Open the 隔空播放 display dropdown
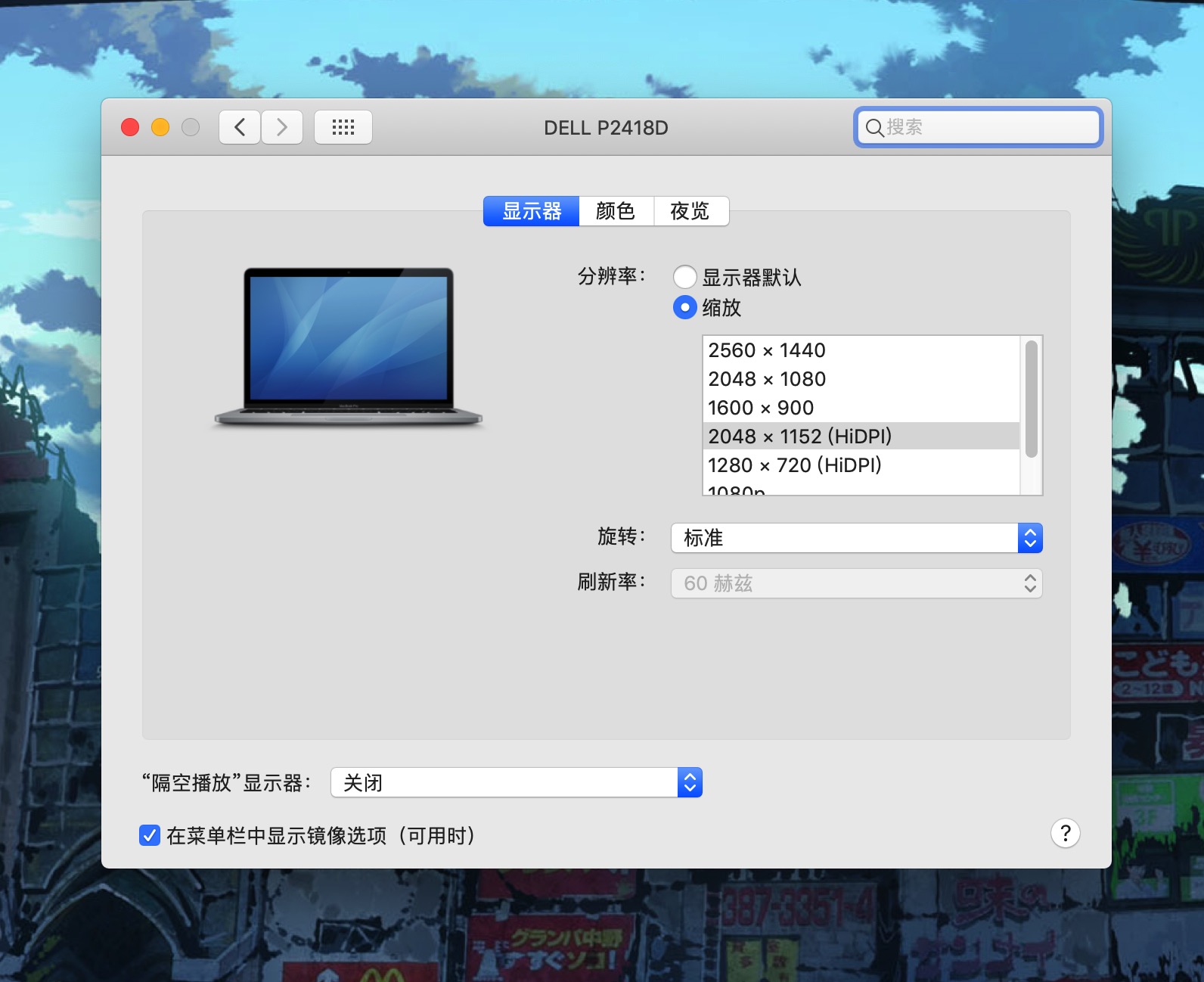The image size is (1204, 982). pos(517,782)
